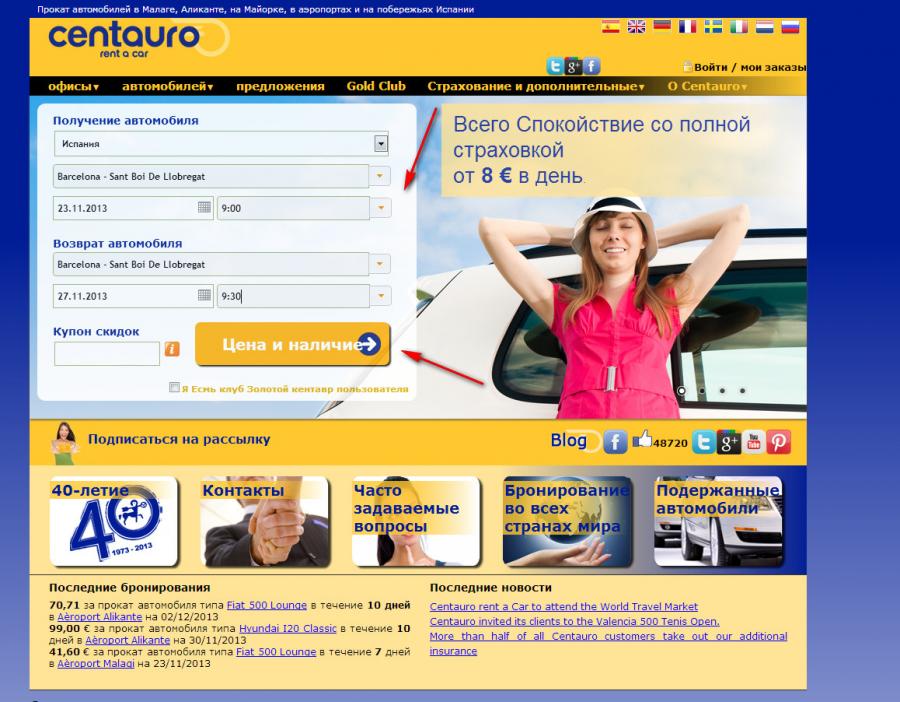
Task: Go to the fourth banner slide dot
Action: coord(742,390)
